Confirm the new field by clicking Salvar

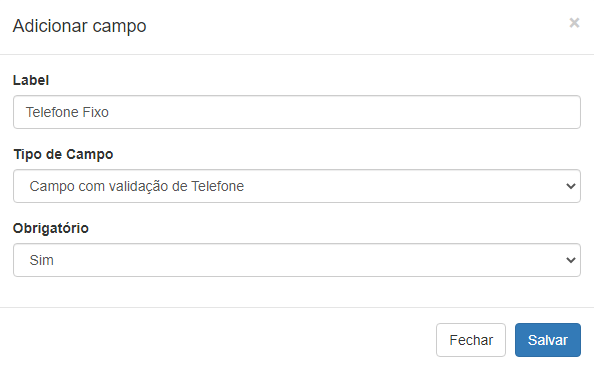(548, 340)
